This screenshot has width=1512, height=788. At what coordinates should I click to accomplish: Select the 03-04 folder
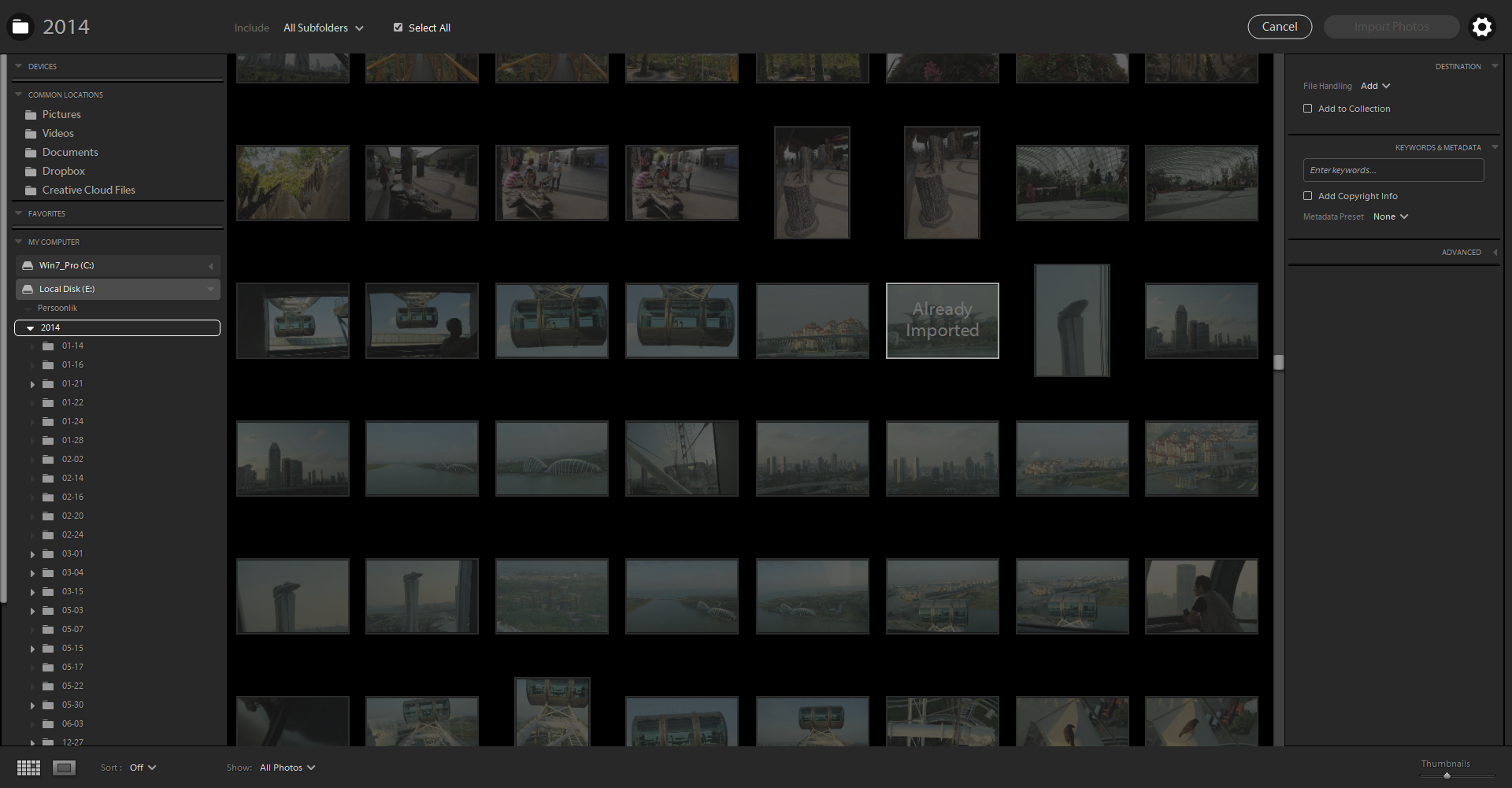pyautogui.click(x=72, y=572)
